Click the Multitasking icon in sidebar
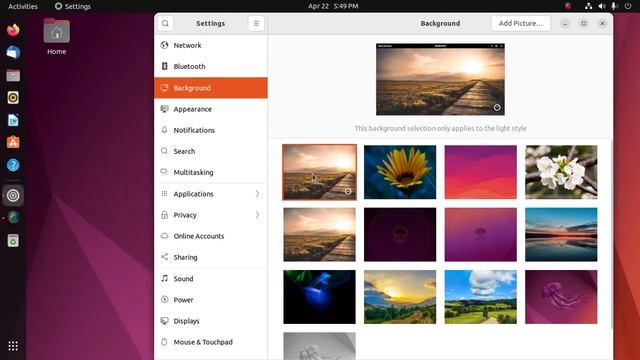 (x=164, y=172)
